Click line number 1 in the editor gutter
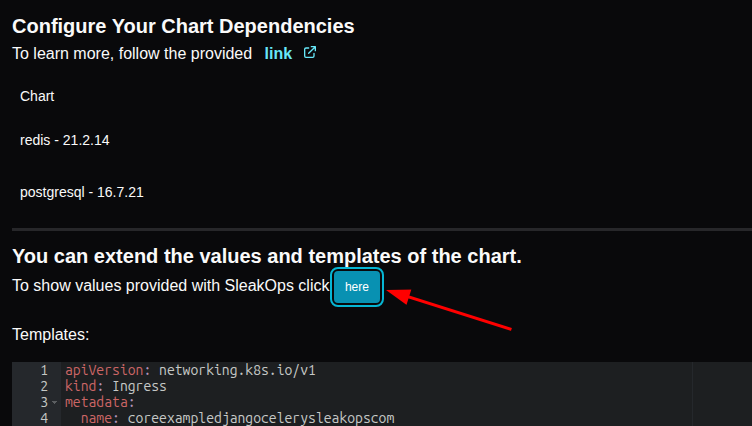 point(44,370)
